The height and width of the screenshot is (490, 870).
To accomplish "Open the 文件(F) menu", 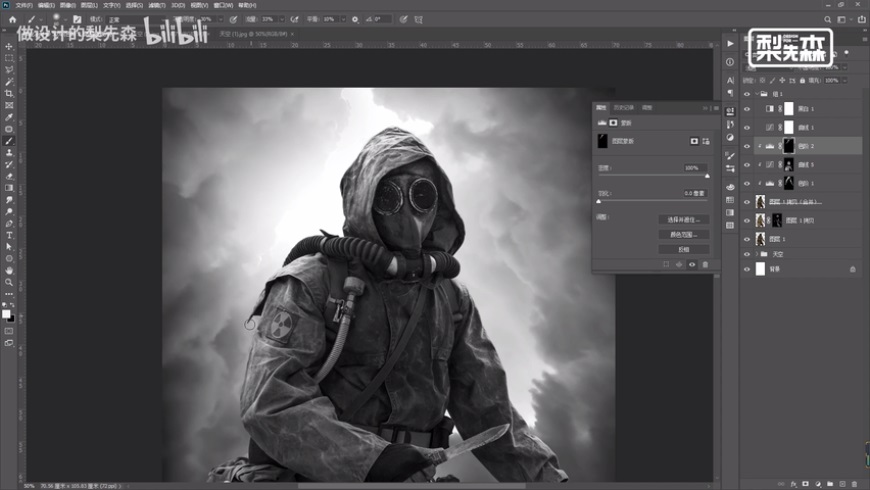I will click(24, 5).
